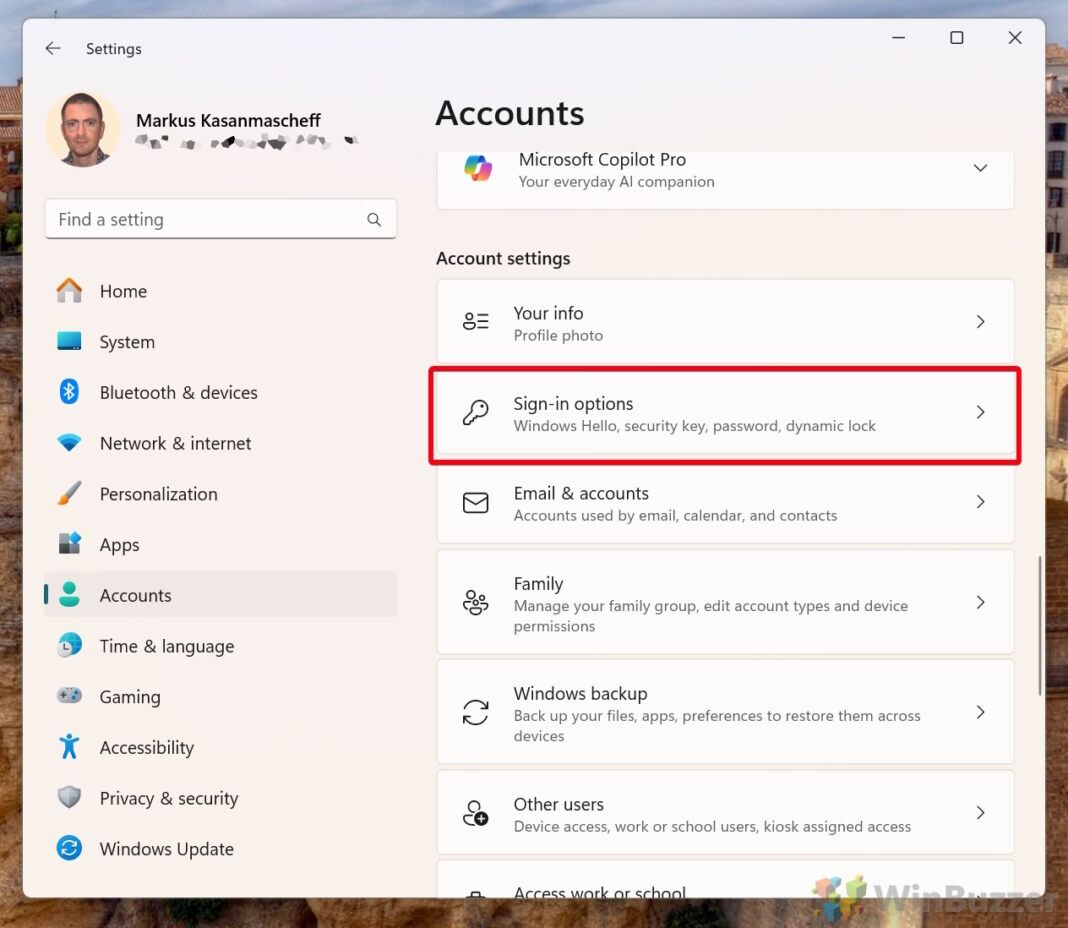
Task: Click the Family chevron arrow
Action: pos(980,602)
